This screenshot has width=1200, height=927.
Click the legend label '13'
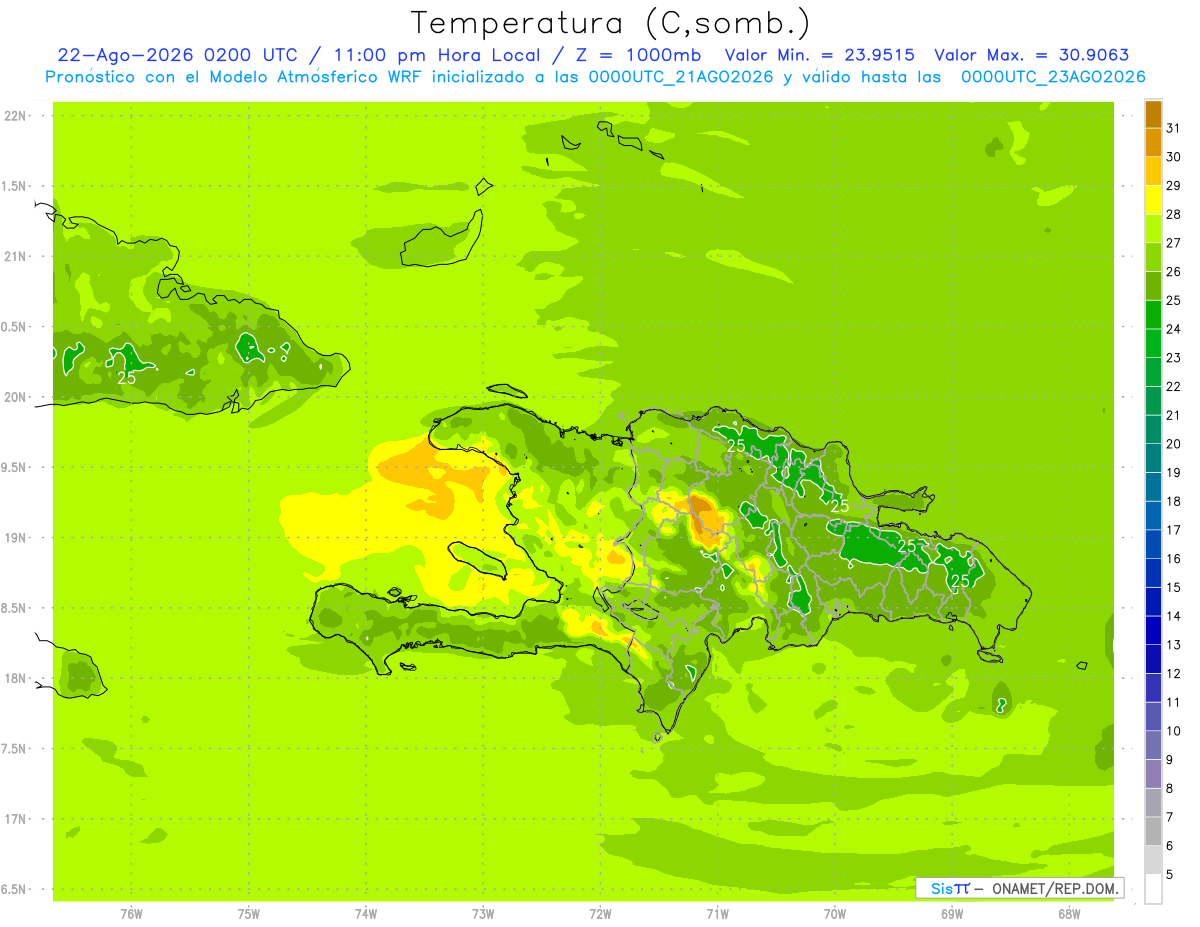point(1174,645)
